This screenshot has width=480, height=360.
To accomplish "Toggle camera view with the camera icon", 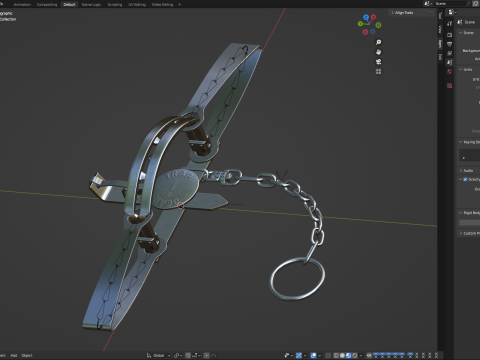I will (378, 62).
